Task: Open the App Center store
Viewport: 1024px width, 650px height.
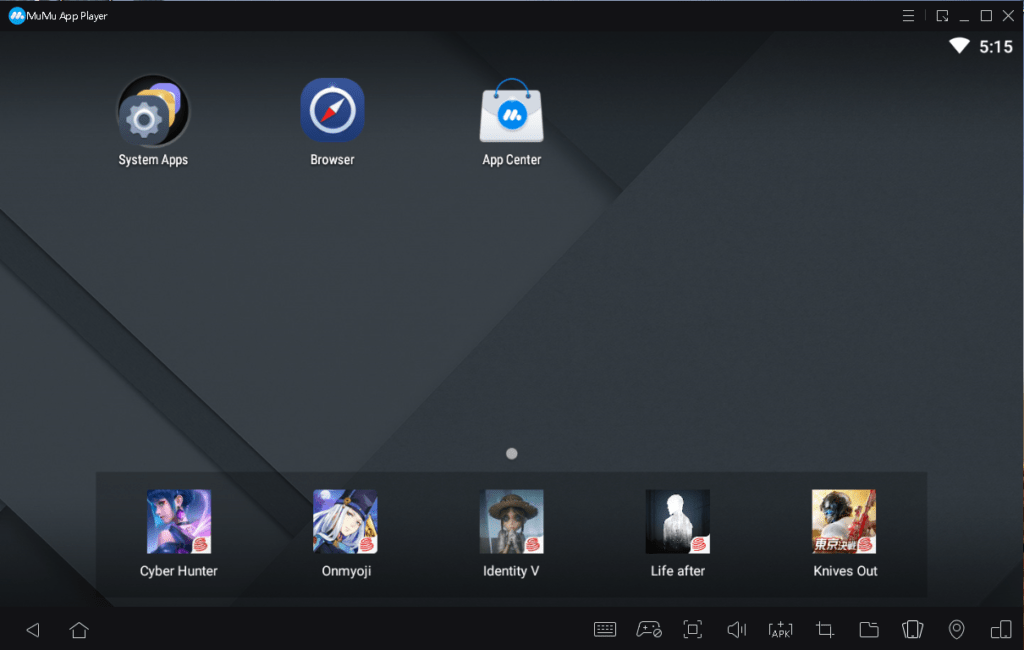Action: 511,110
